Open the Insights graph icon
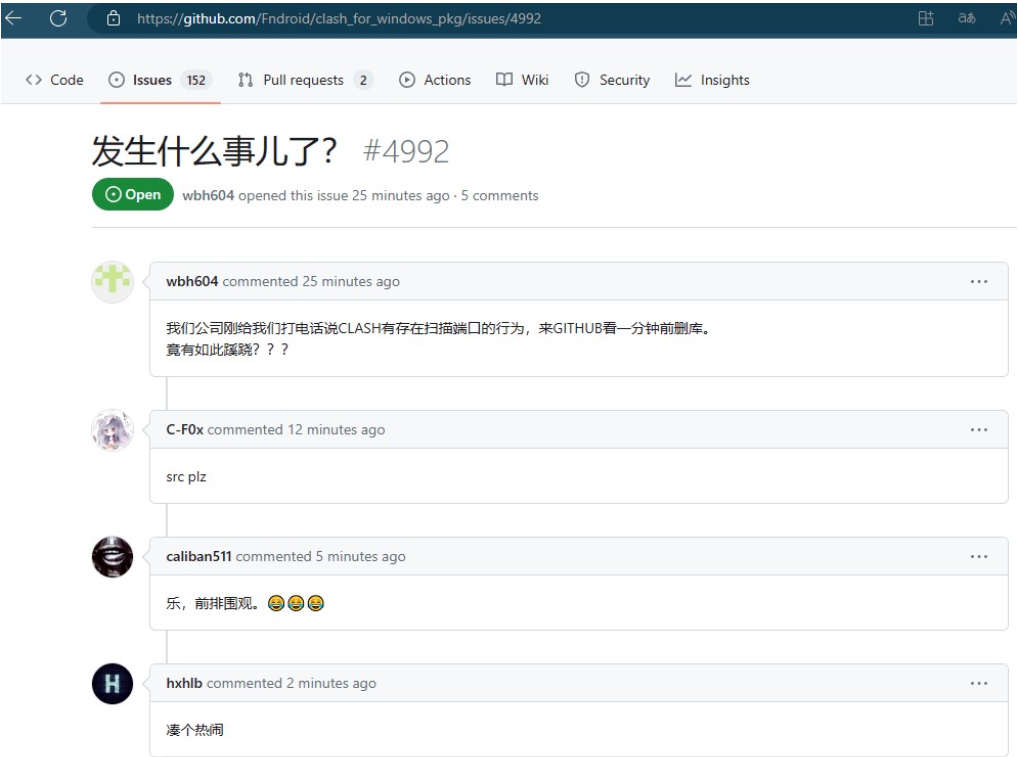Viewport: 1018px width, 757px height. pyautogui.click(x=683, y=80)
